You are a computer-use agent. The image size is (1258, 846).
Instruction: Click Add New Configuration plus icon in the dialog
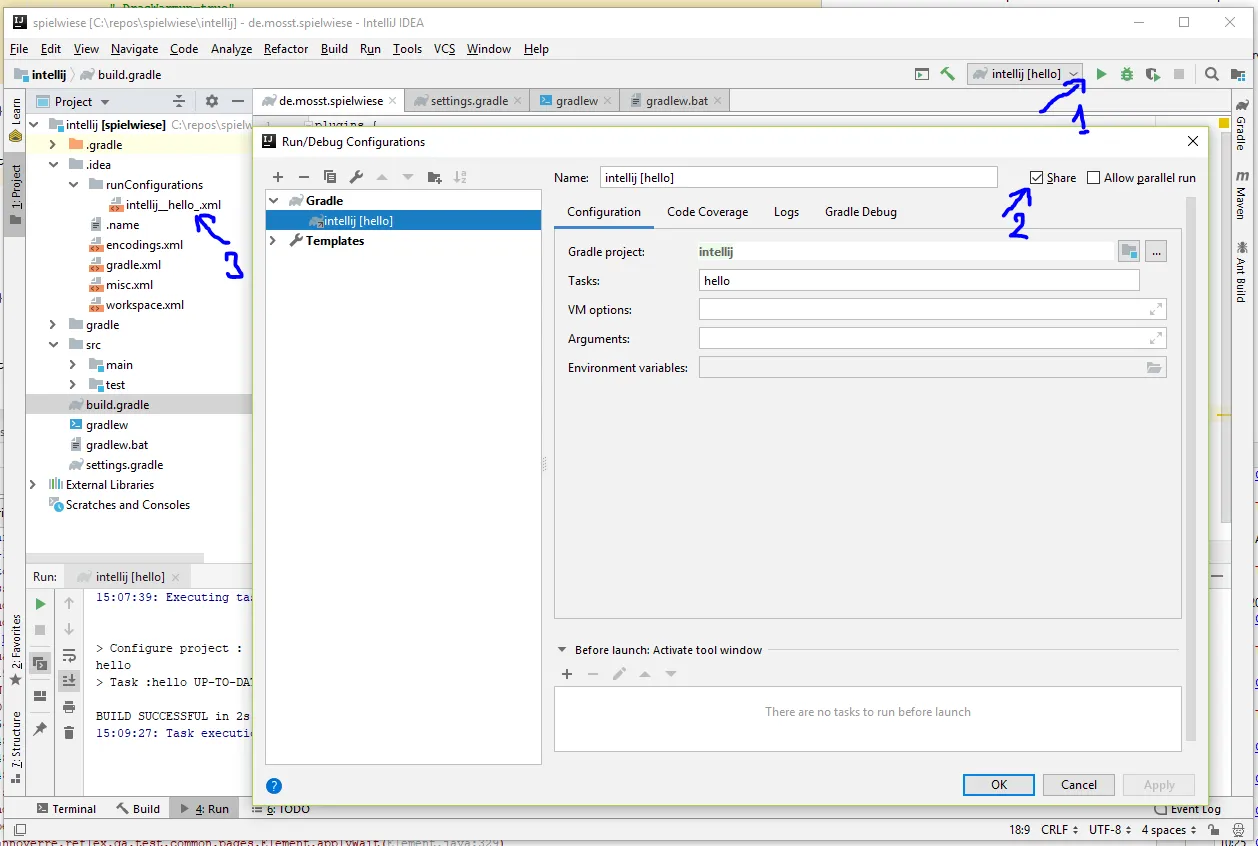pyautogui.click(x=278, y=177)
